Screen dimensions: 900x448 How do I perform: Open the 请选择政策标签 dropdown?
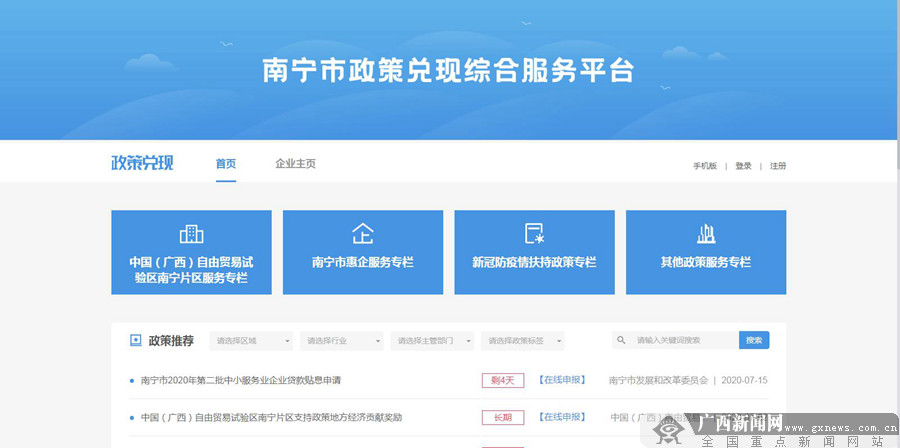pyautogui.click(x=523, y=341)
